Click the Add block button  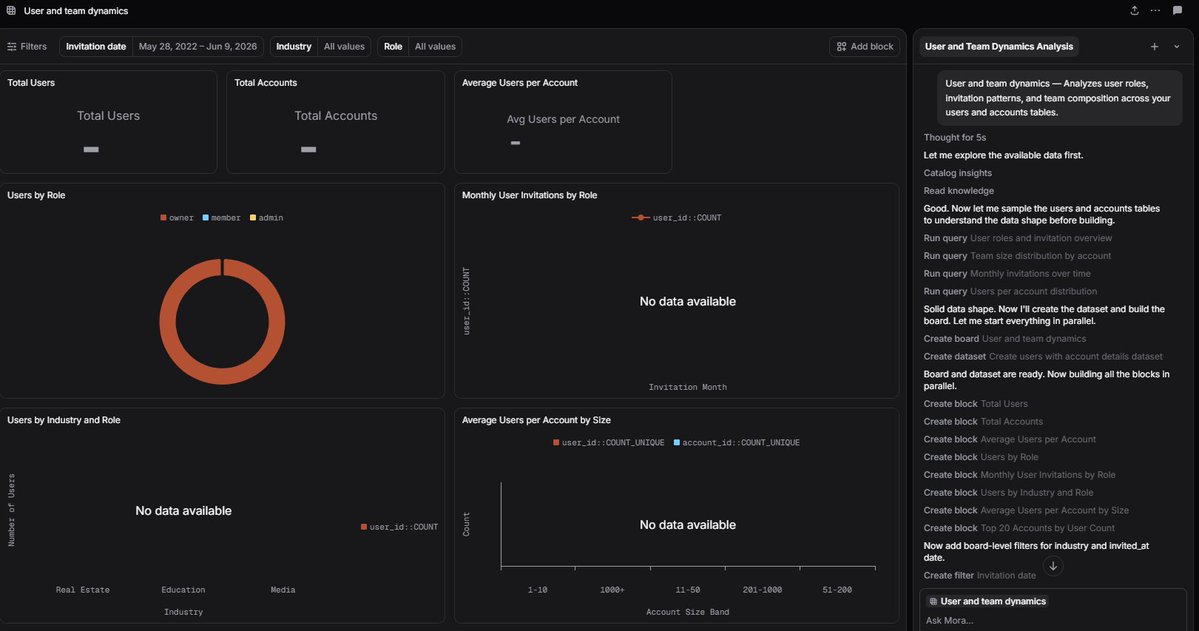click(864, 47)
